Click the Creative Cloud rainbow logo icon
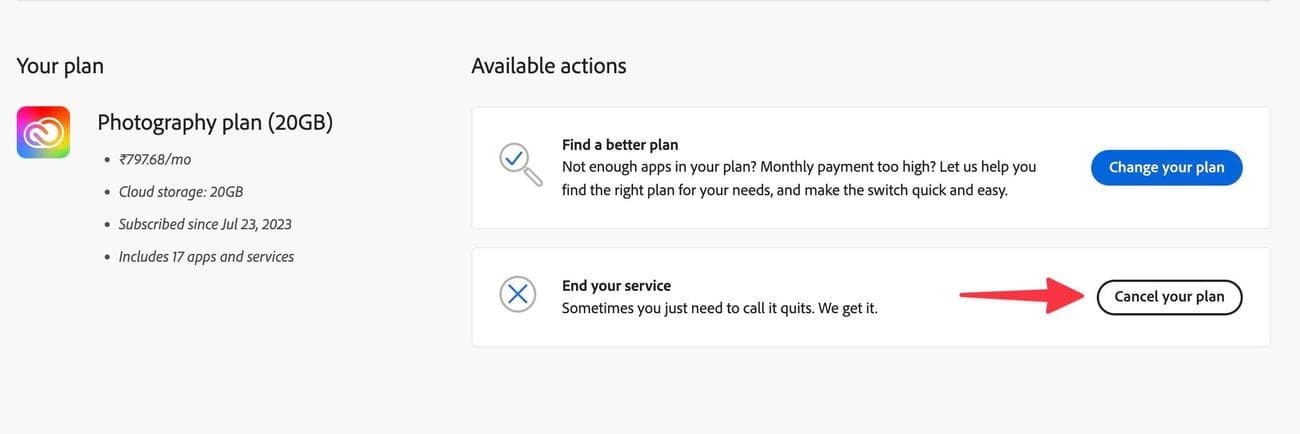The height and width of the screenshot is (434, 1300). [x=43, y=132]
